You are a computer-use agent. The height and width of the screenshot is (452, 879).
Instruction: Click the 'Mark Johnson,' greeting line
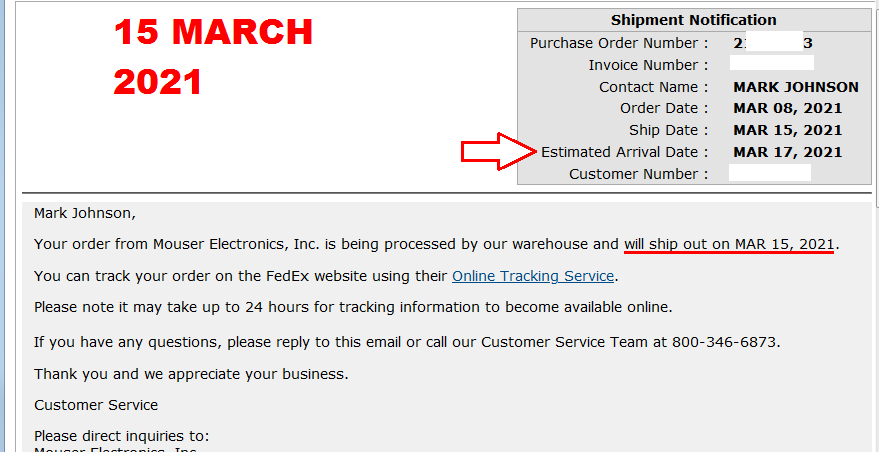pyautogui.click(x=85, y=213)
